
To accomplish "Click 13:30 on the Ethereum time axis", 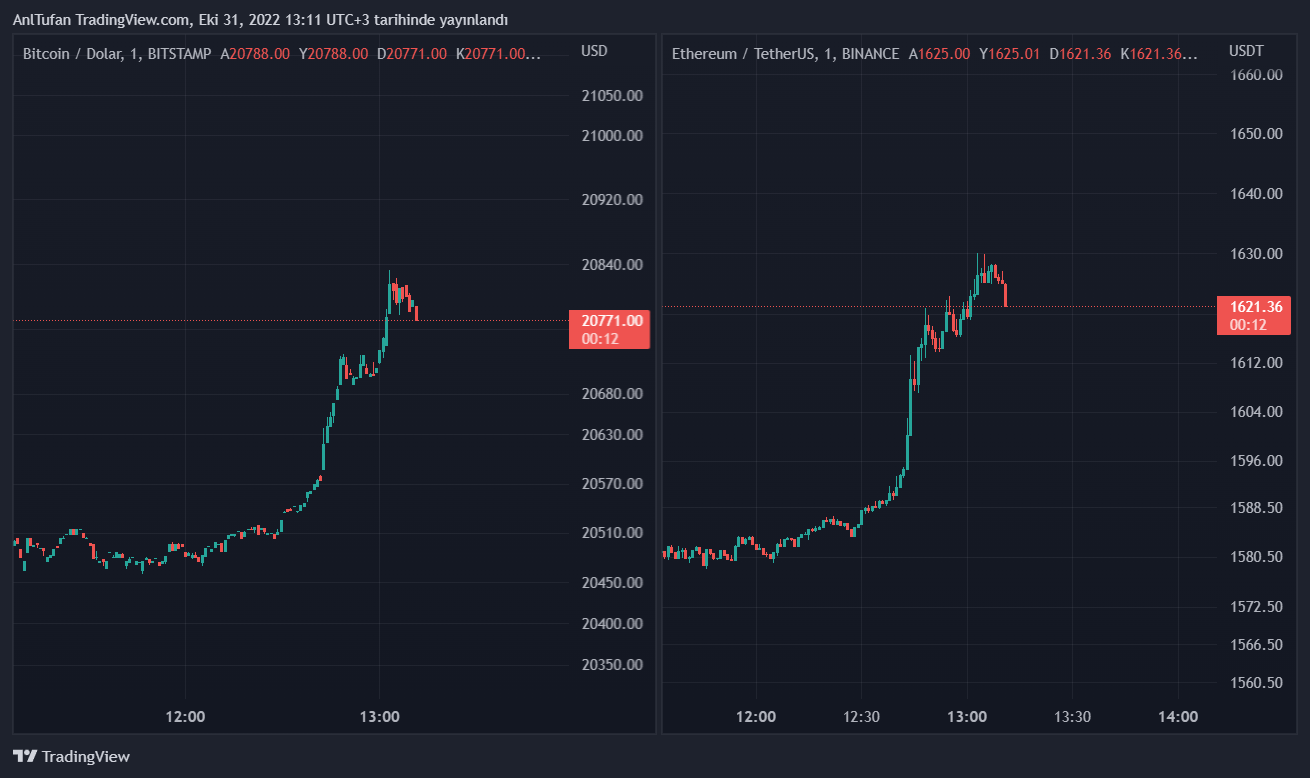I will [1072, 717].
